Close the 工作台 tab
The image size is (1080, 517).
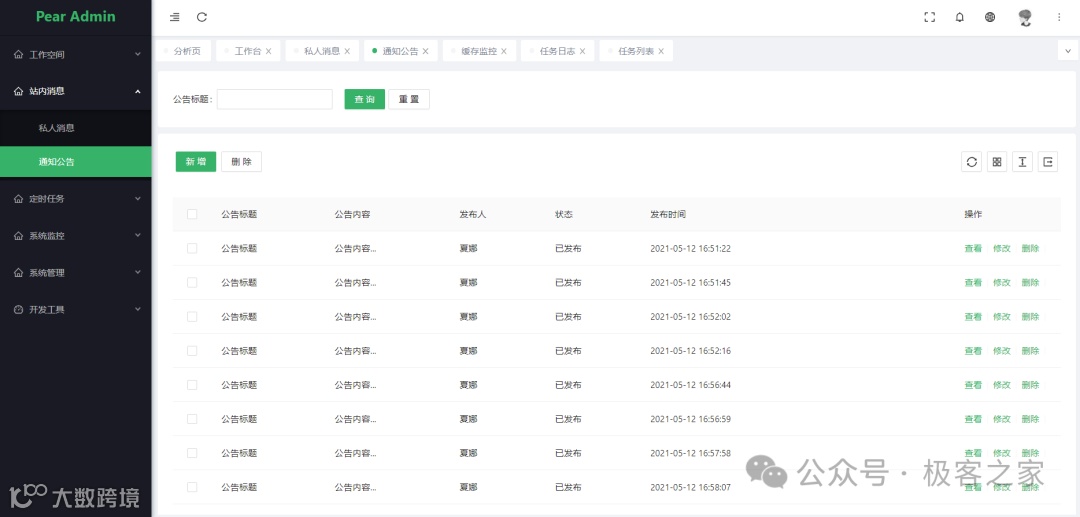tap(269, 51)
